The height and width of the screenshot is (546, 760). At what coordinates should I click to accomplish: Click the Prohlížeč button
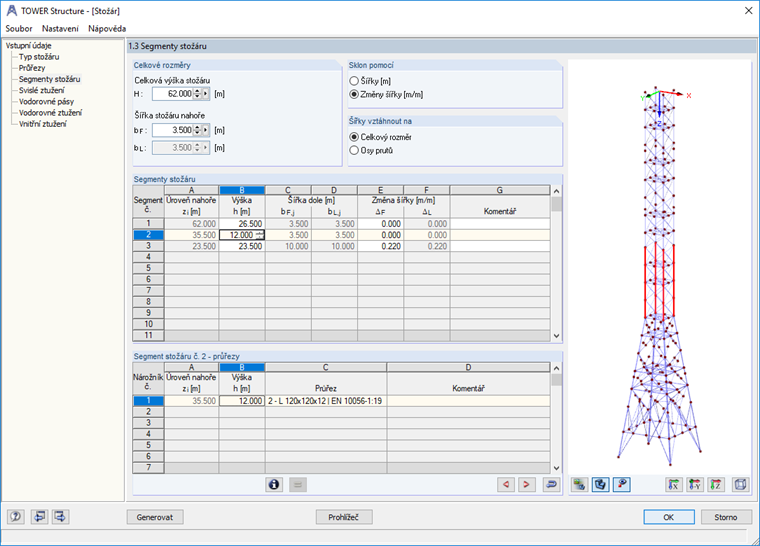[344, 517]
